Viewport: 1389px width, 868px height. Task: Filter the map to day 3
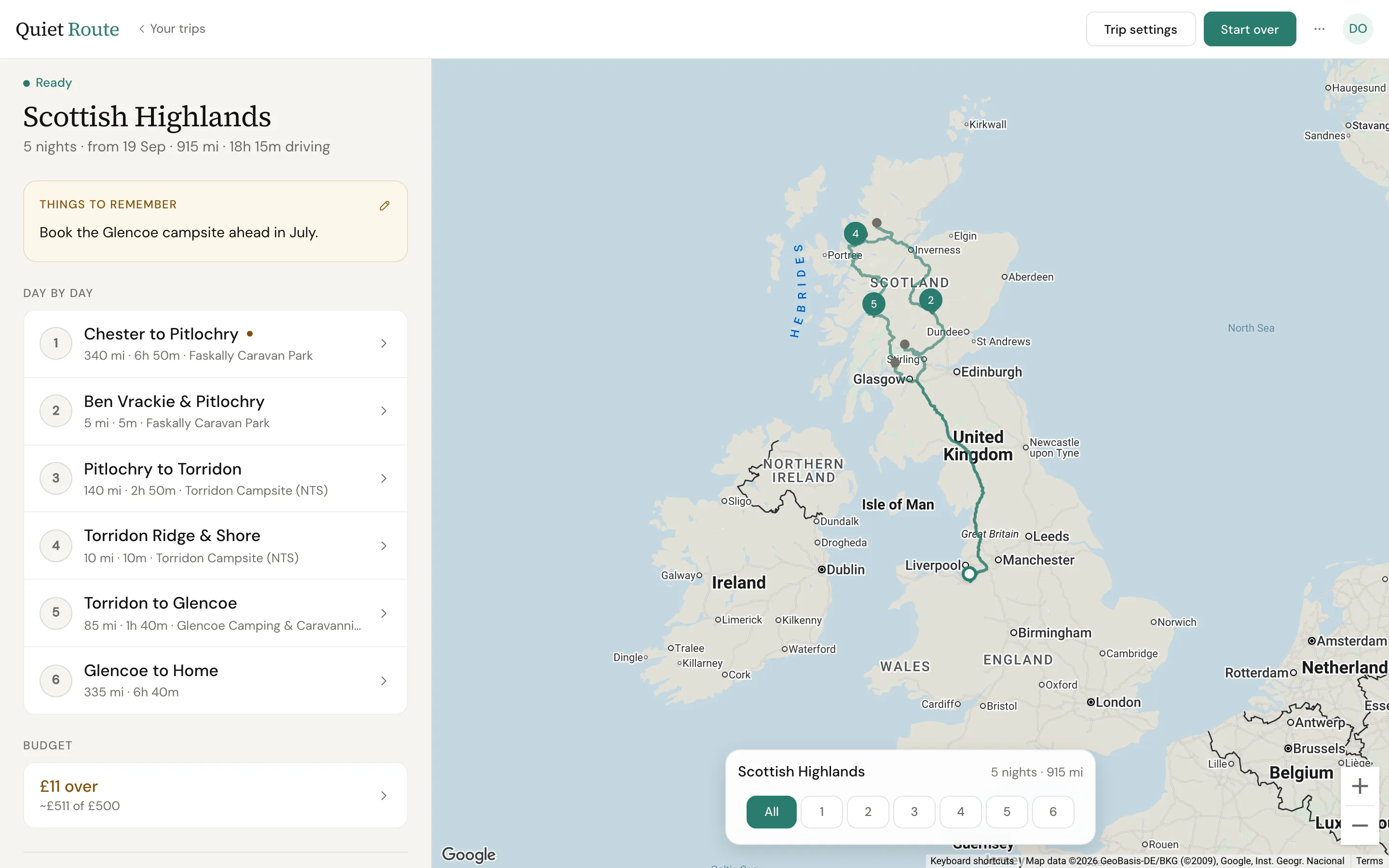(914, 812)
